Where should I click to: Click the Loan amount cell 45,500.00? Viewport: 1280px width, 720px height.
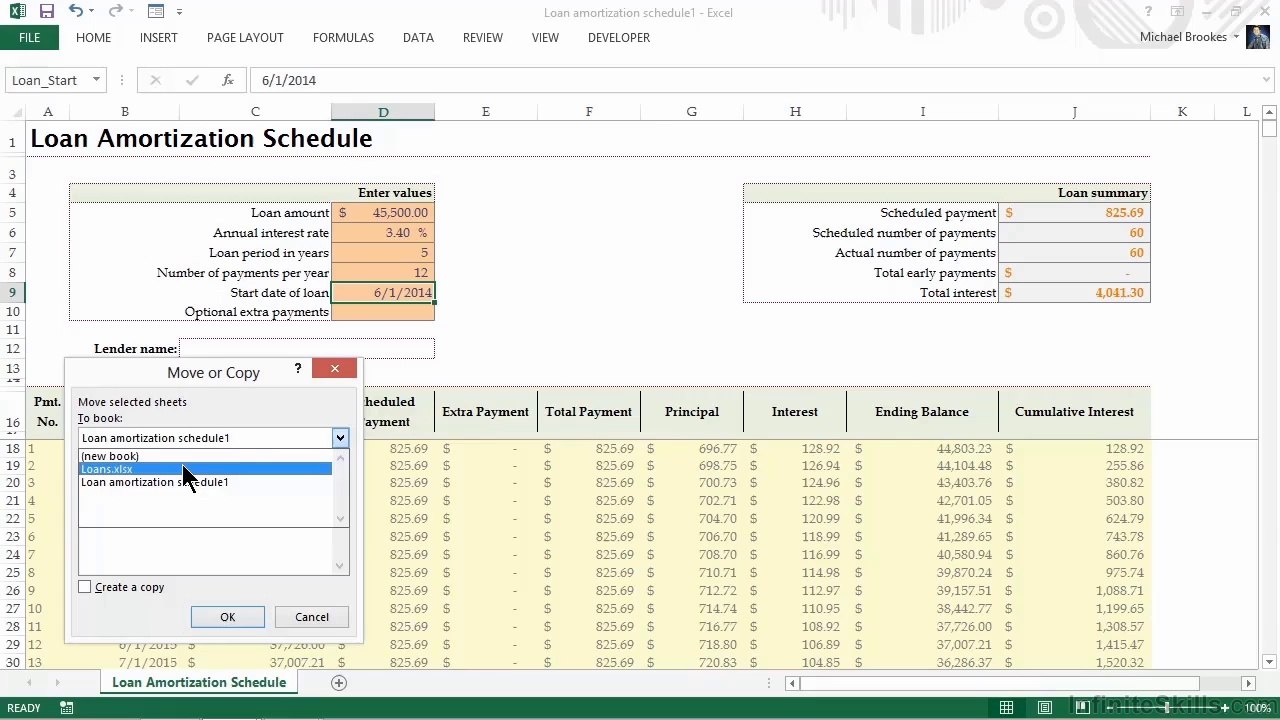[383, 213]
